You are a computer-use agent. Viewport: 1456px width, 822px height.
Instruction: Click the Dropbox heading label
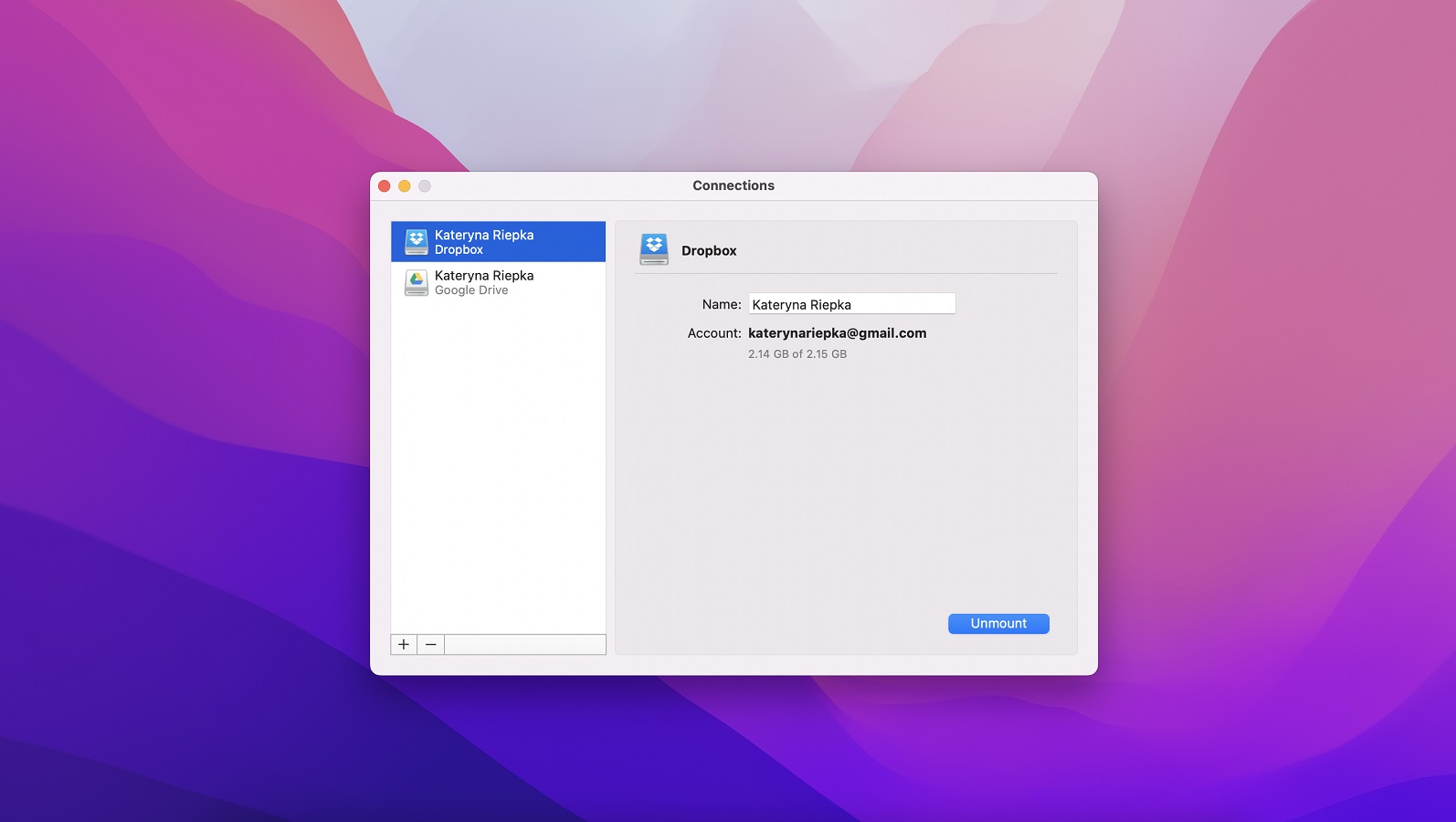point(709,250)
